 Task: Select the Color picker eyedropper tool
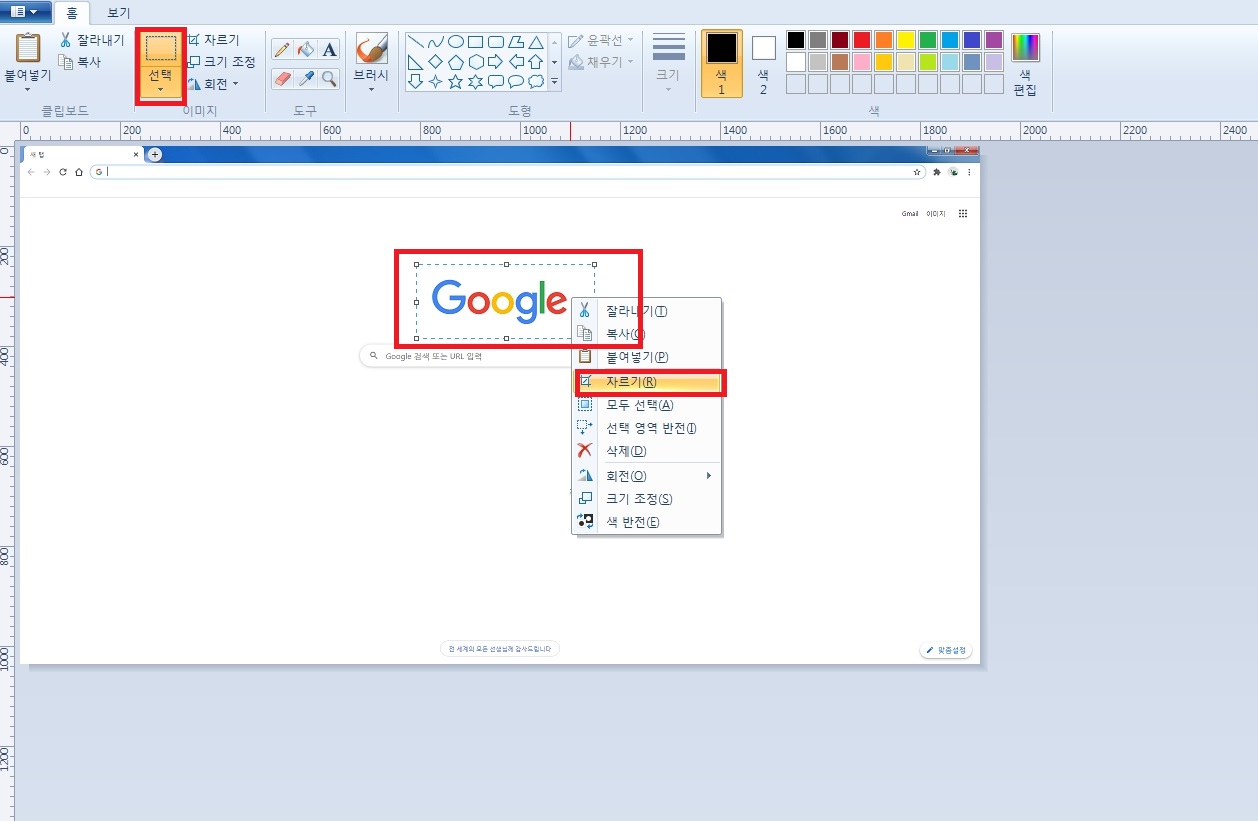pyautogui.click(x=306, y=78)
